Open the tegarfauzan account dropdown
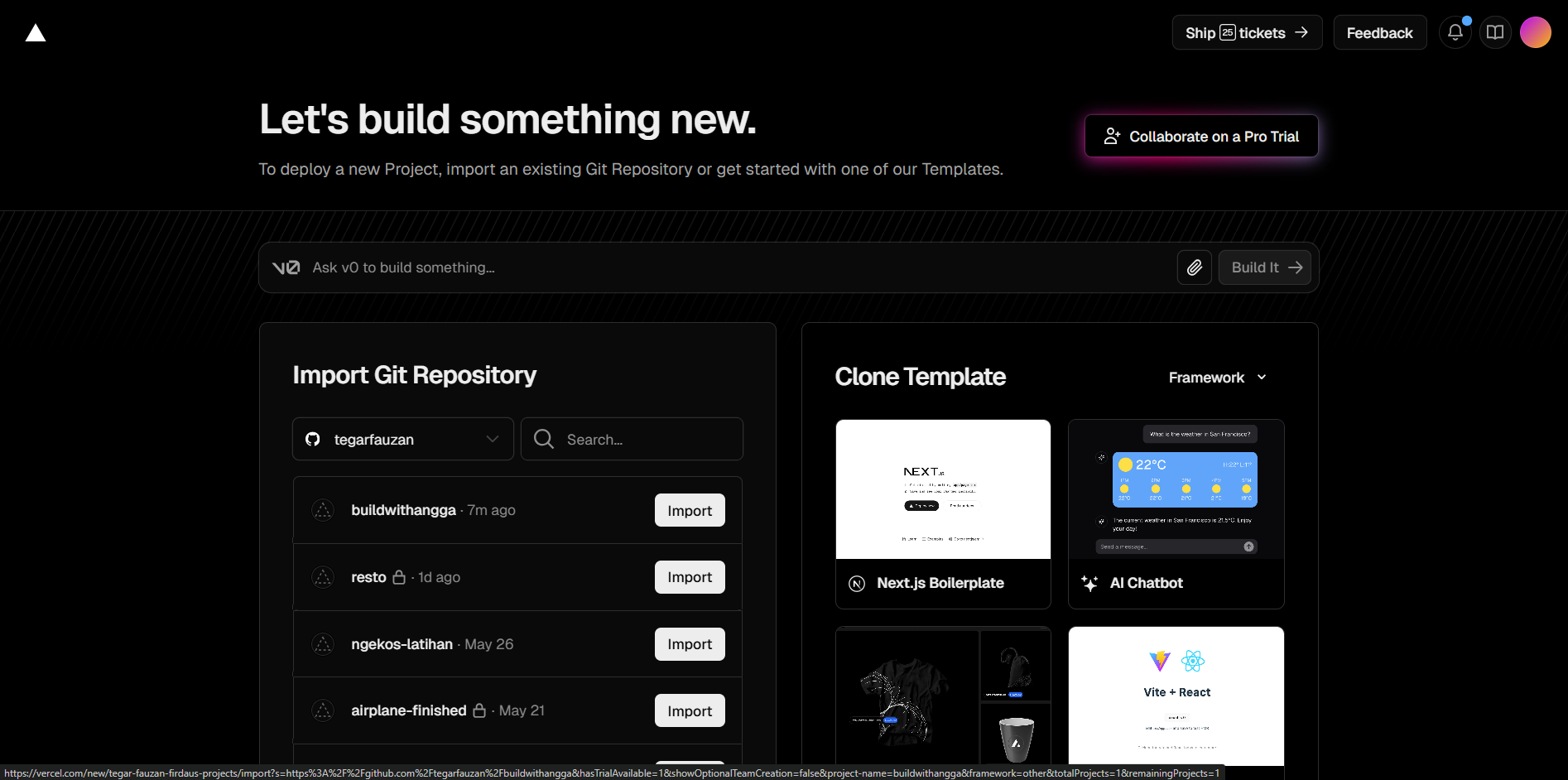Image resolution: width=1568 pixels, height=780 pixels. pos(403,439)
